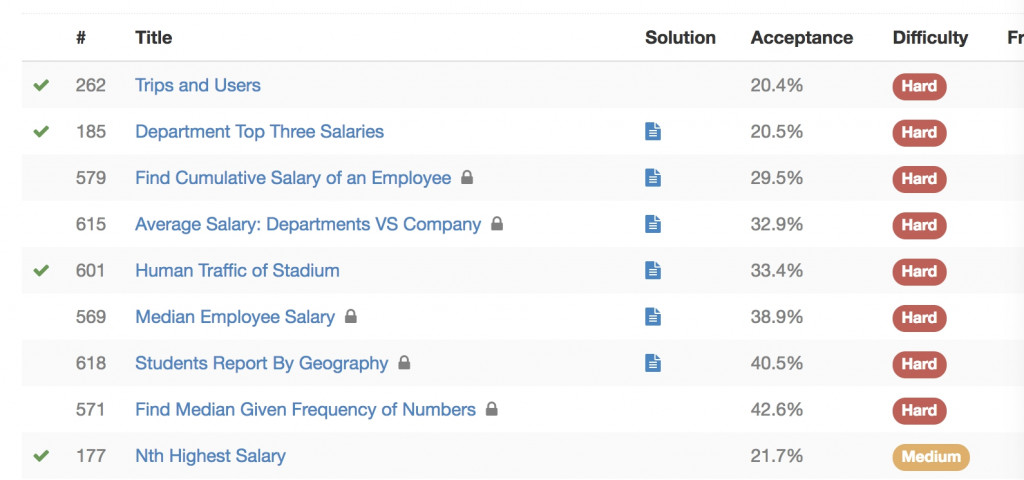Open Find Median Given Frequency of Numbers
1024x480 pixels.
coord(305,410)
